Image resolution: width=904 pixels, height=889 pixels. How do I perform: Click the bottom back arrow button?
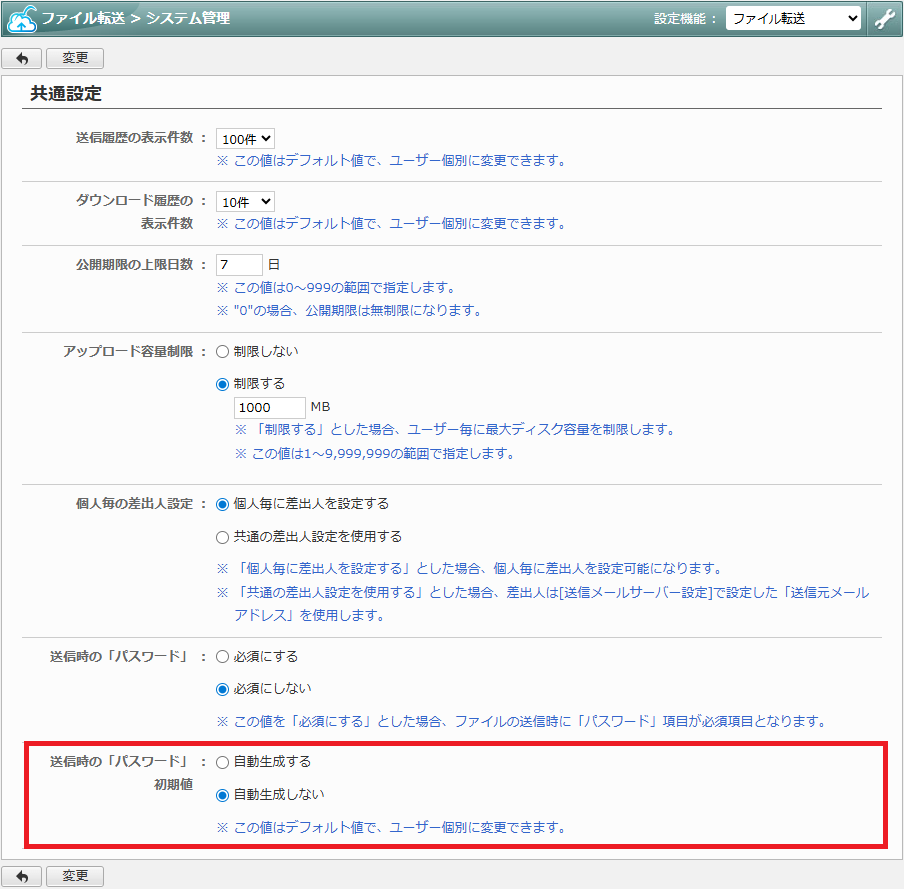22,876
